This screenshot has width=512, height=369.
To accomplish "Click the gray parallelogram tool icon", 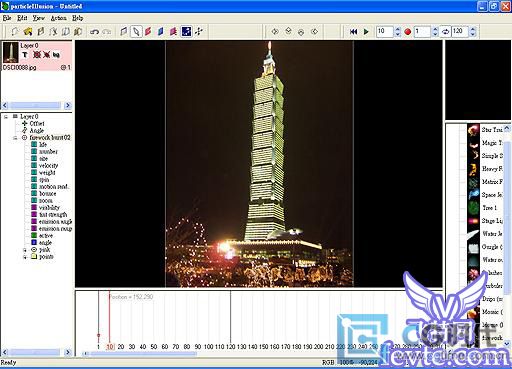I will (x=124, y=31).
